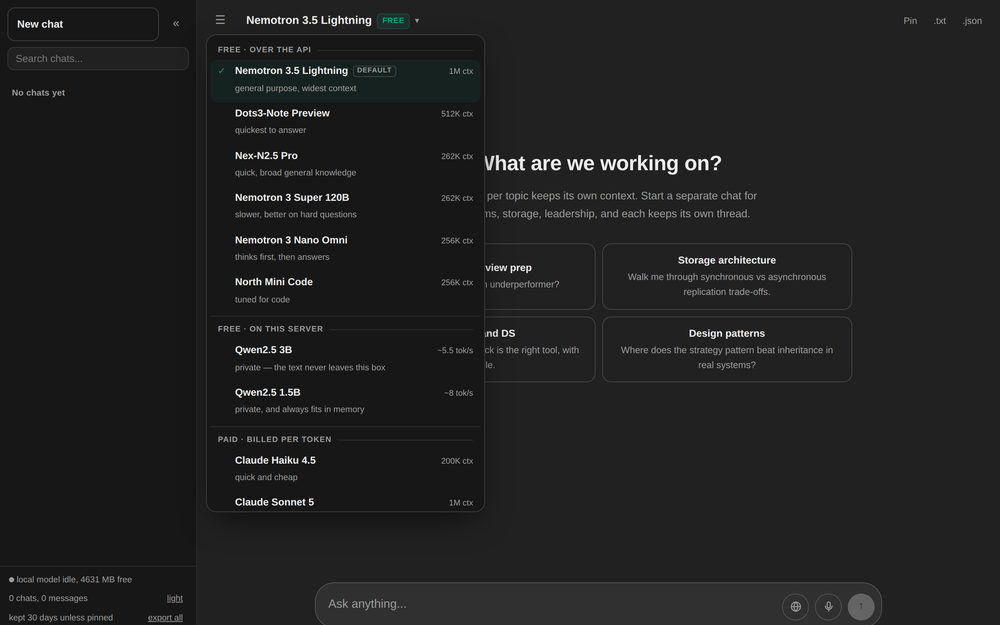Screen dimensions: 1000x625
Task: Click the globe web search icon
Action: click(795, 607)
